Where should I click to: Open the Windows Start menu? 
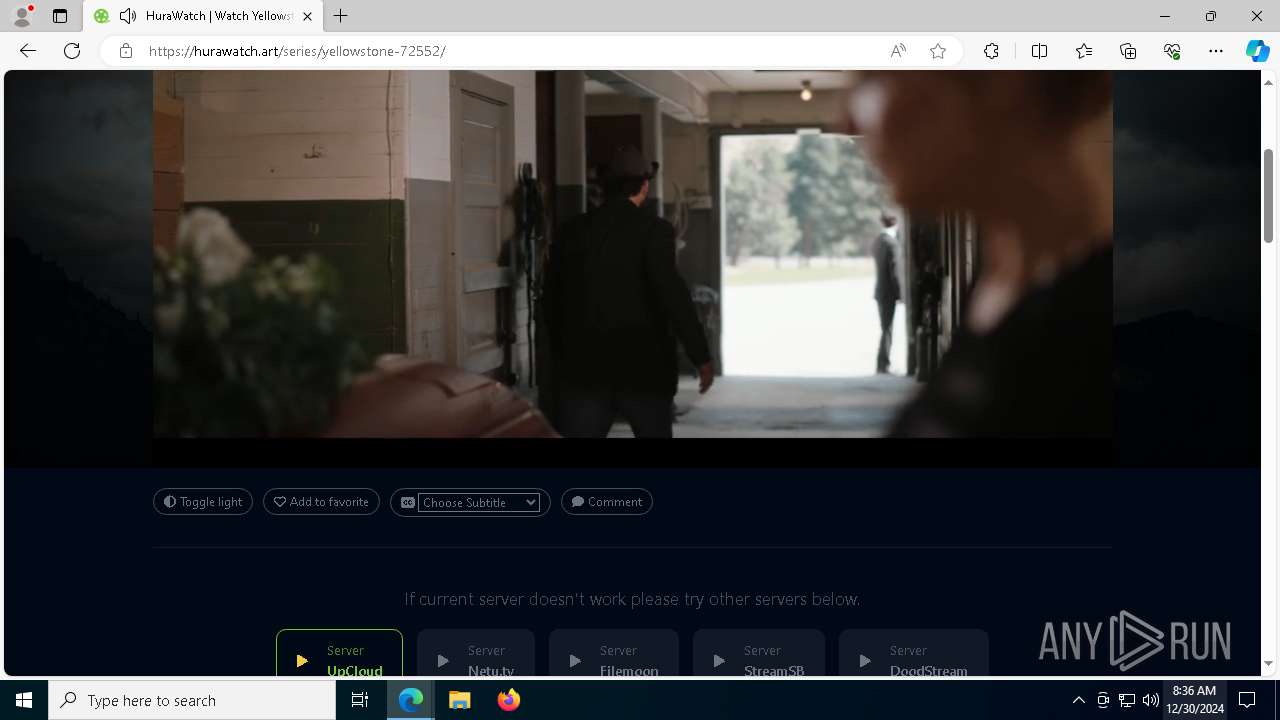tap(24, 700)
